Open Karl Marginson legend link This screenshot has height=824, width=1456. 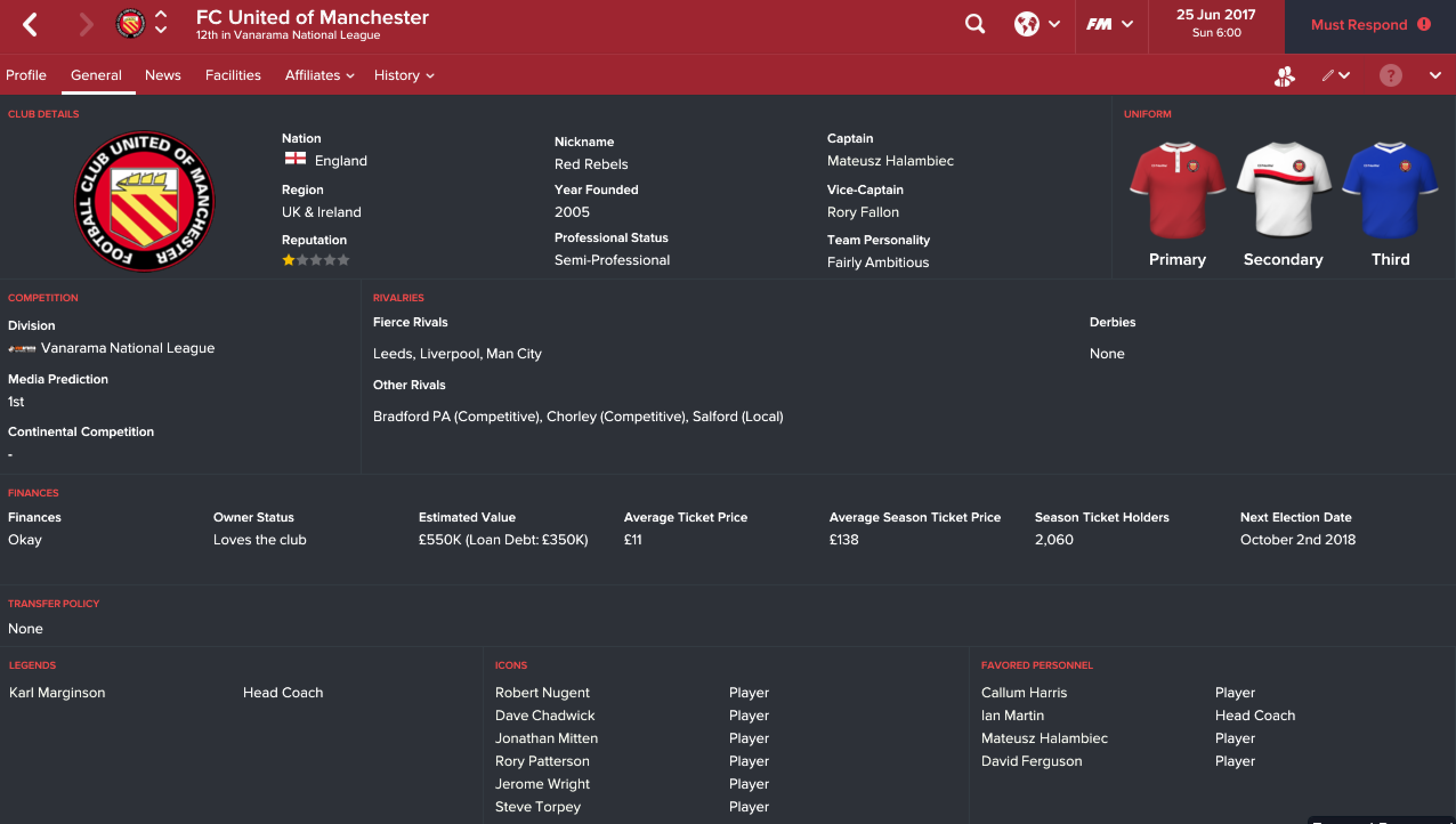tap(57, 693)
